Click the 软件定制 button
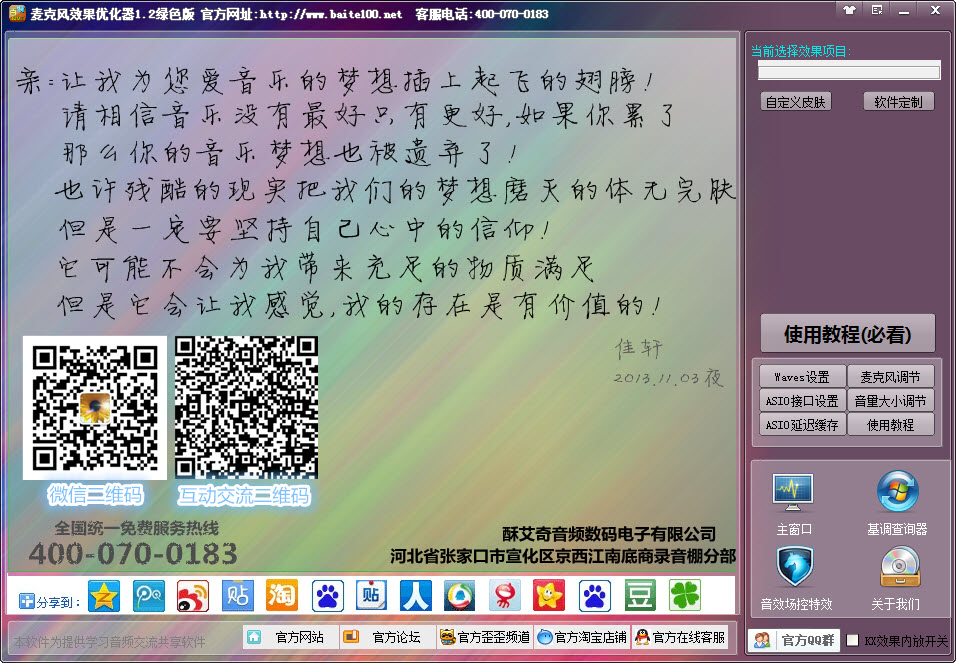 pos(898,102)
